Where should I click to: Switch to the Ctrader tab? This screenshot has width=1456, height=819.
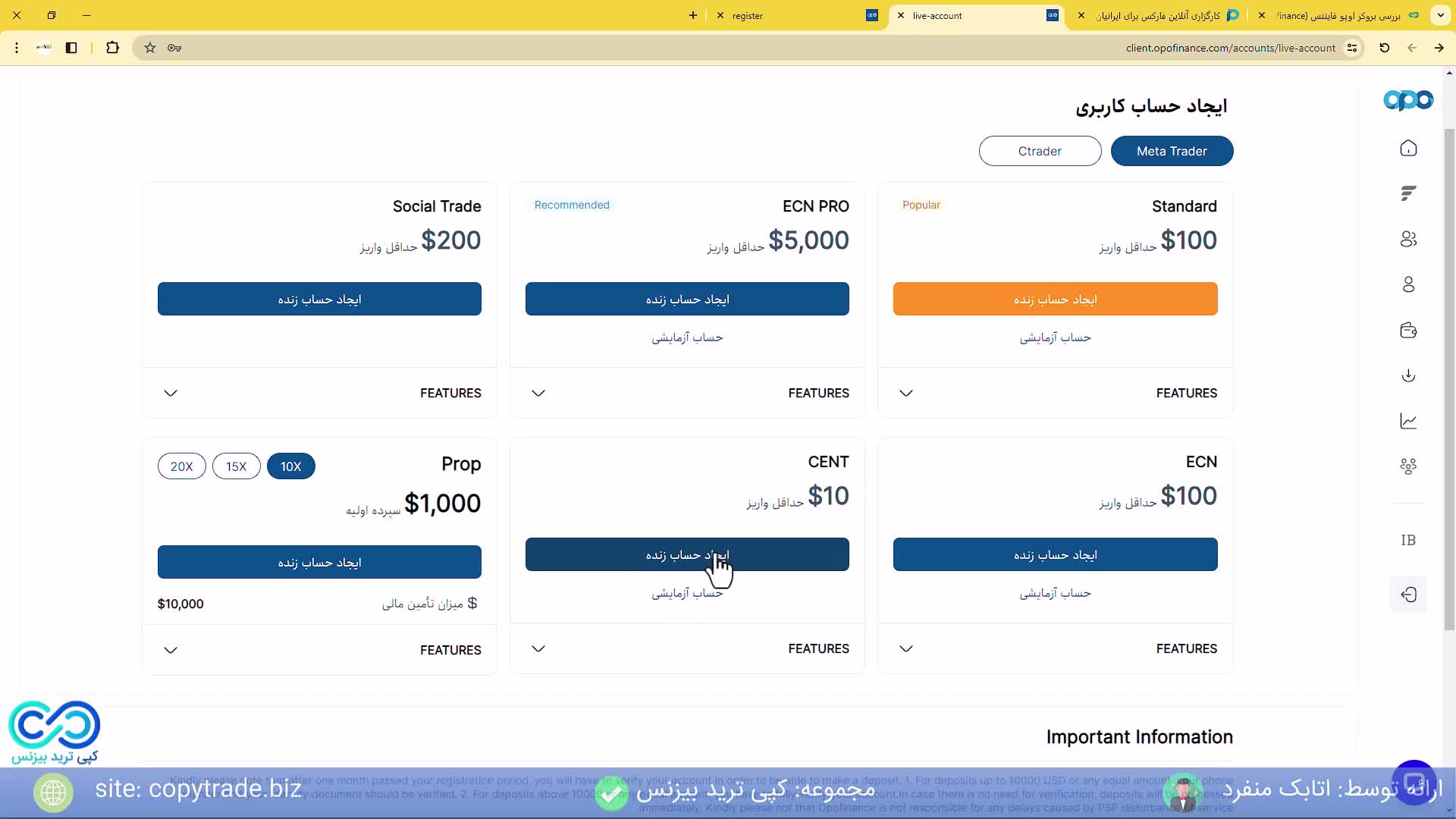point(1040,151)
